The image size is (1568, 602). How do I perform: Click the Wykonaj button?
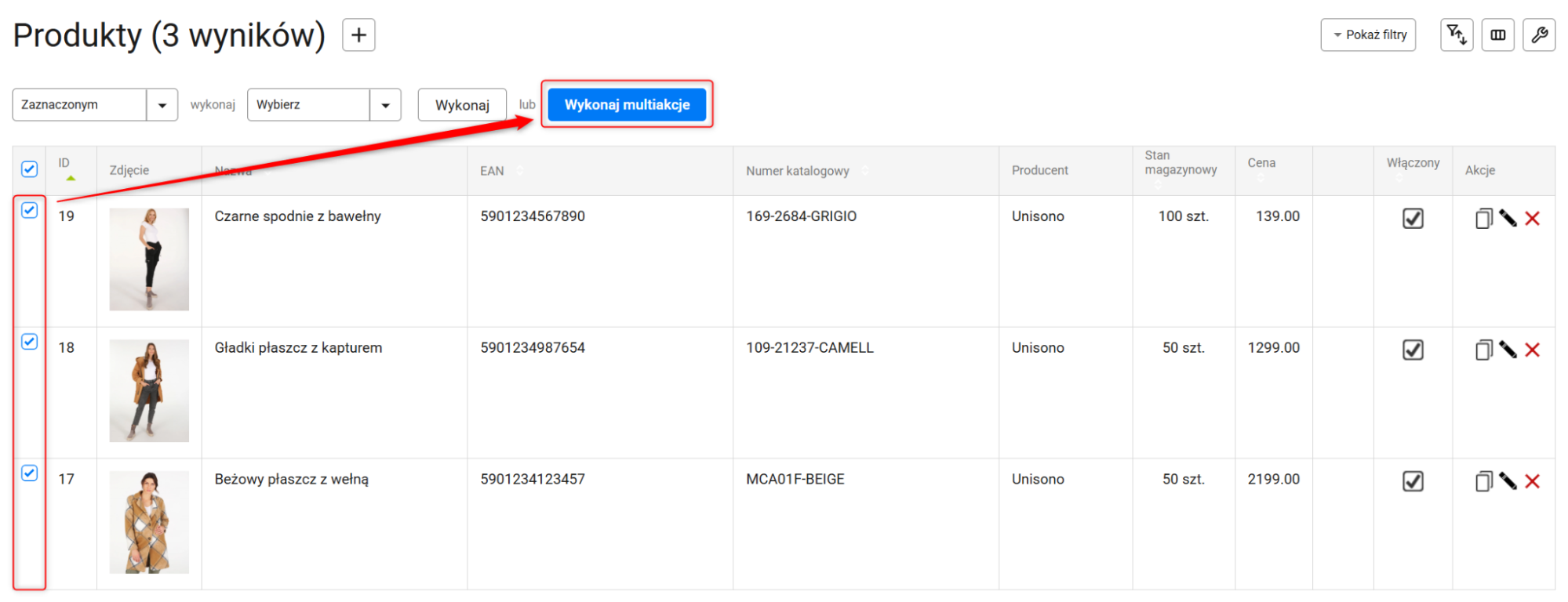click(462, 105)
